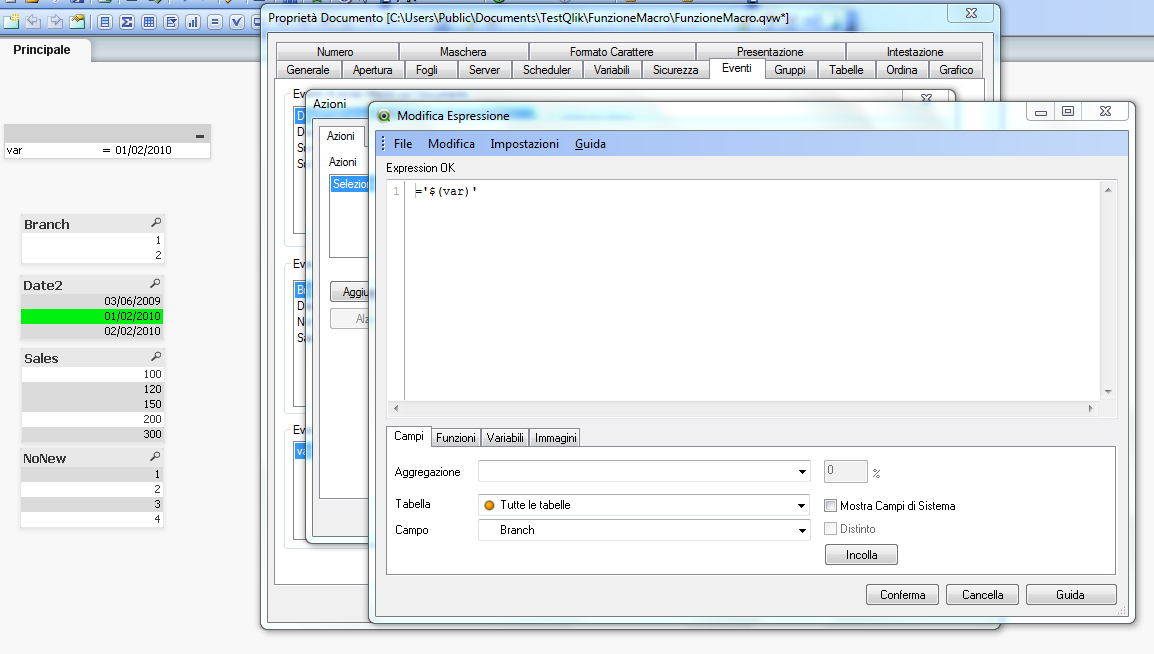
Task: Open the Intestazione tab
Action: pyautogui.click(x=915, y=51)
